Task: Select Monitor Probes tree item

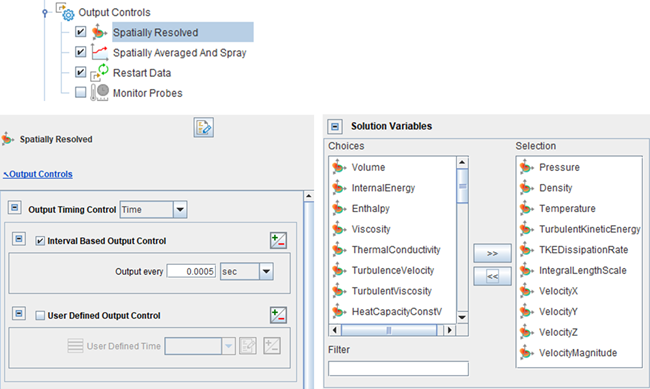Action: coord(148,93)
